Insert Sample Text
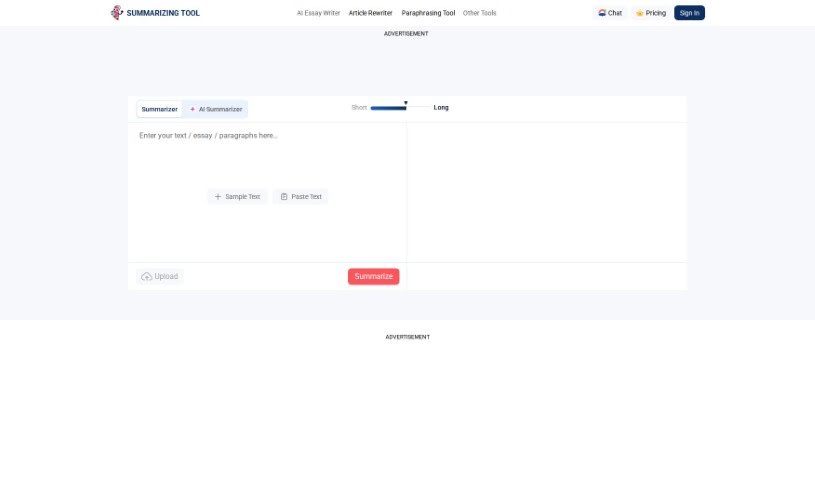Viewport: 815px width, 480px height. (x=238, y=197)
